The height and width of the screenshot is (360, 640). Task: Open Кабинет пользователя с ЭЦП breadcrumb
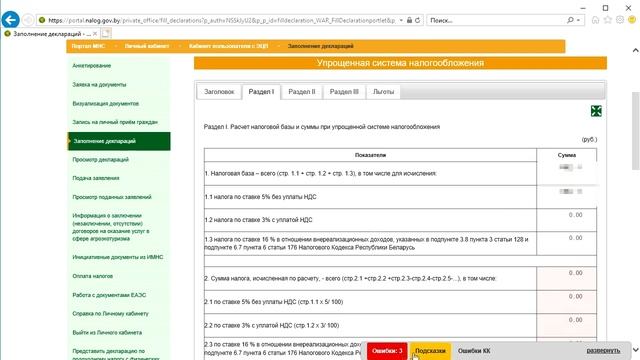pyautogui.click(x=229, y=46)
